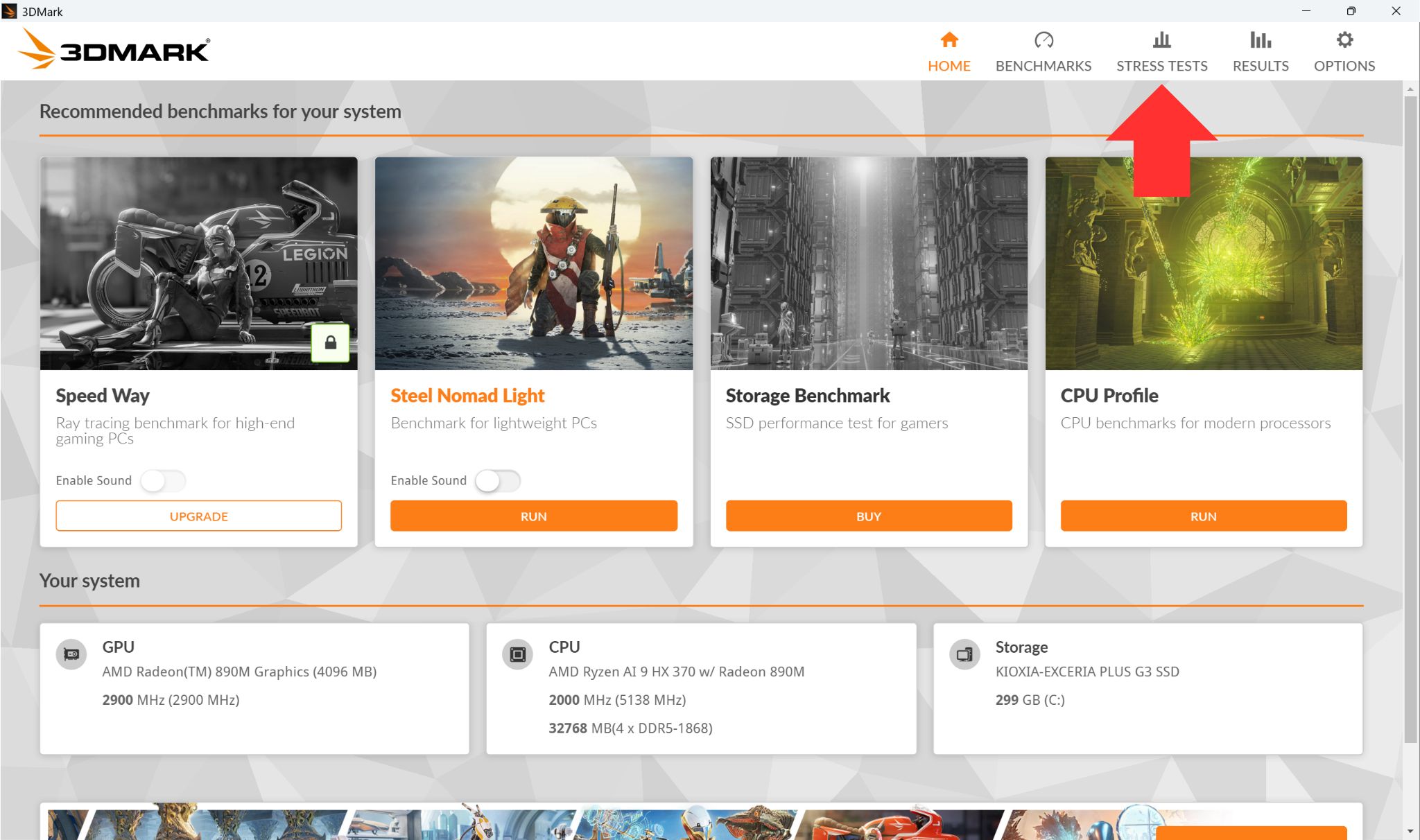Open Results via bars icon
The height and width of the screenshot is (840, 1420).
click(x=1260, y=40)
